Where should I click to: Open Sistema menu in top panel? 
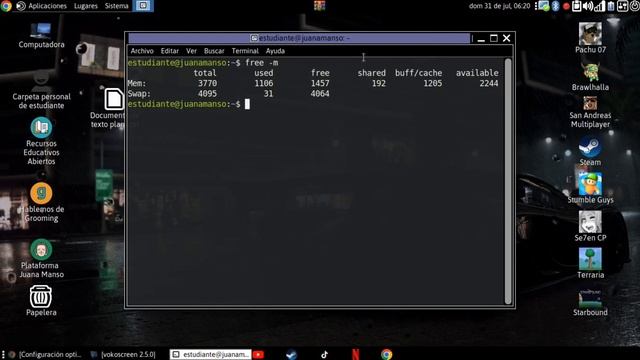click(116, 6)
